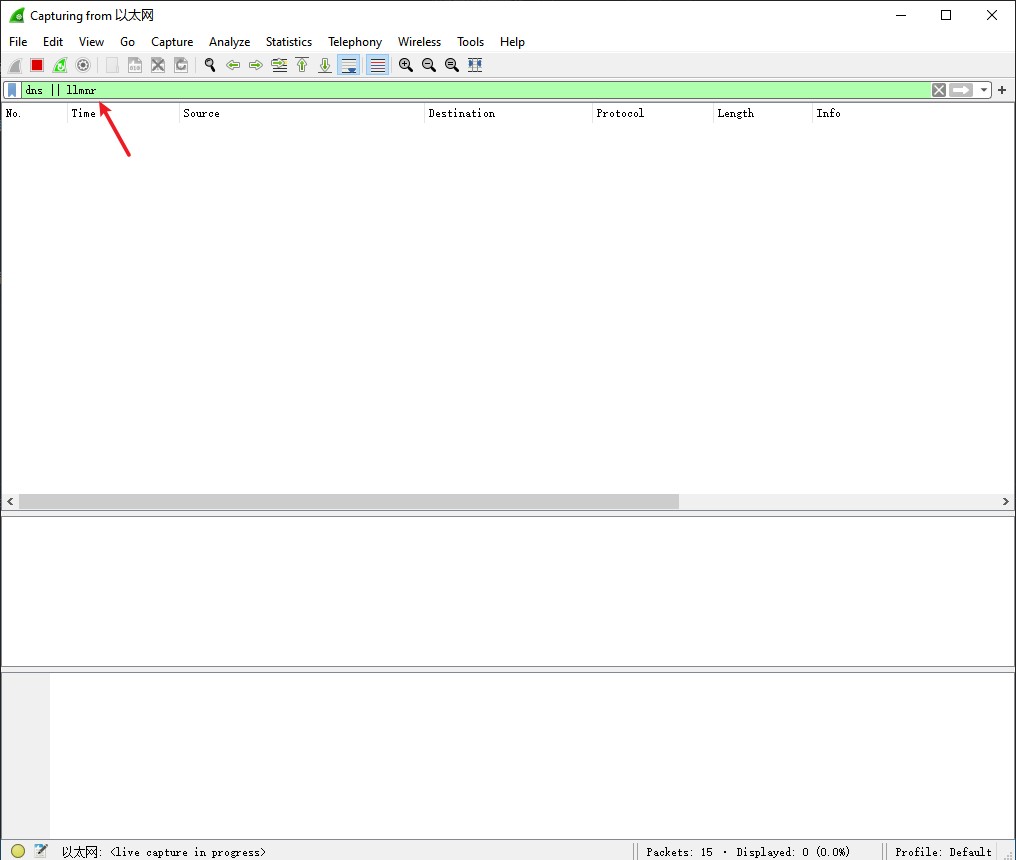Open the Edit menu

tap(52, 41)
